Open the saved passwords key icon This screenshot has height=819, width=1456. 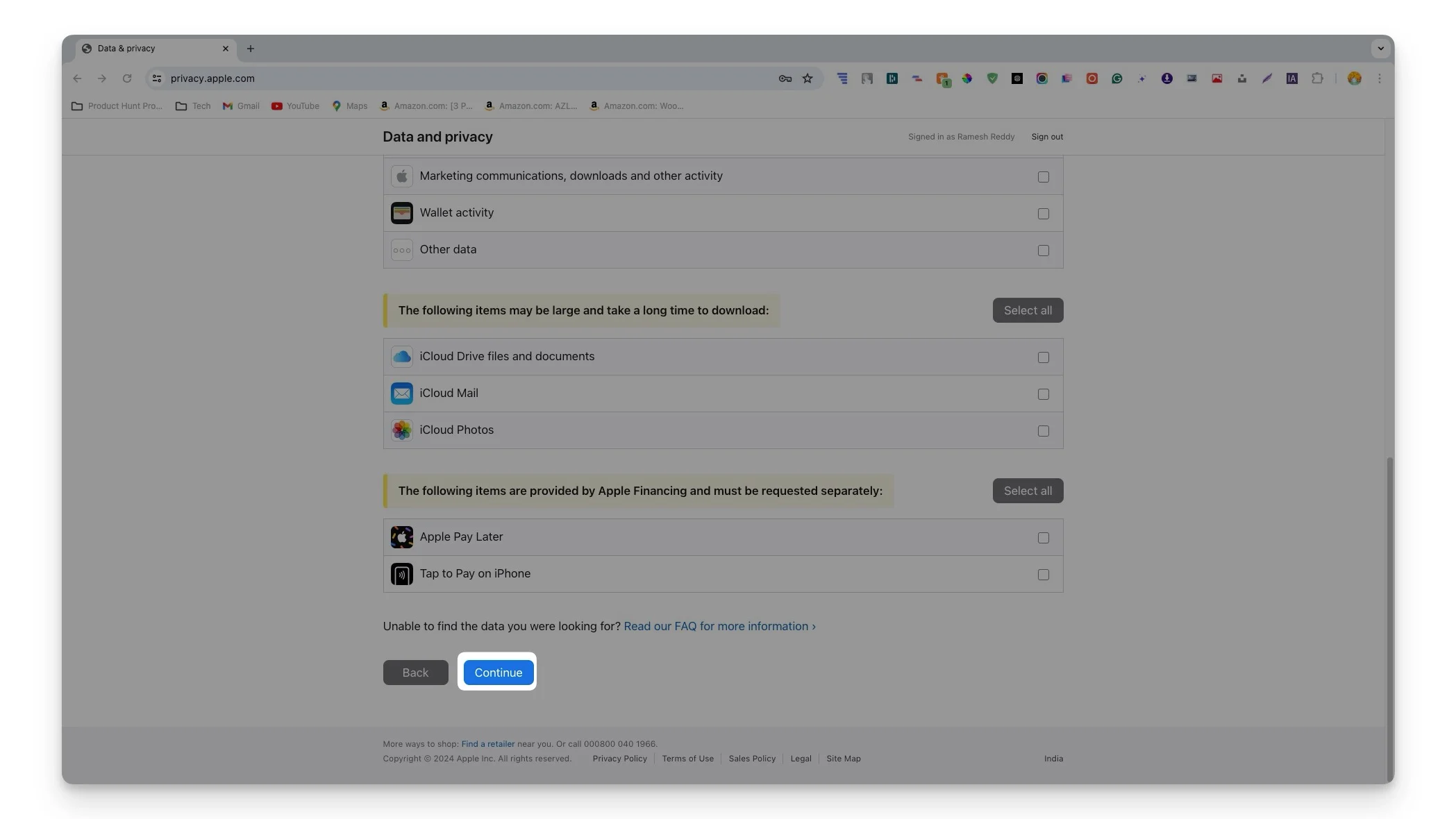(x=785, y=78)
